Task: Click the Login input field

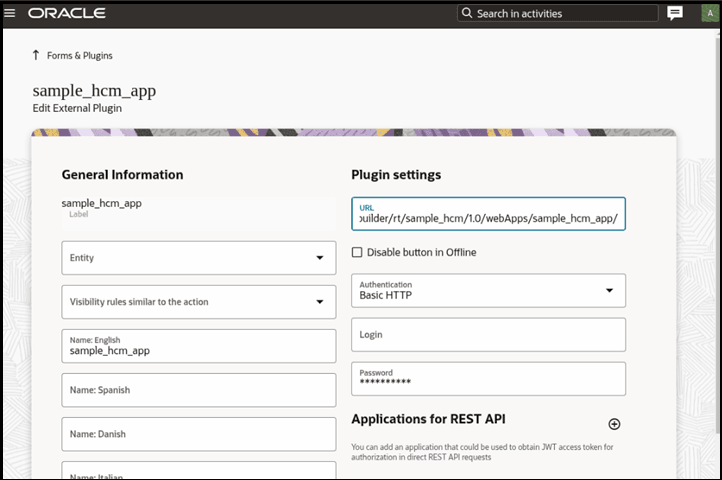Action: [489, 335]
